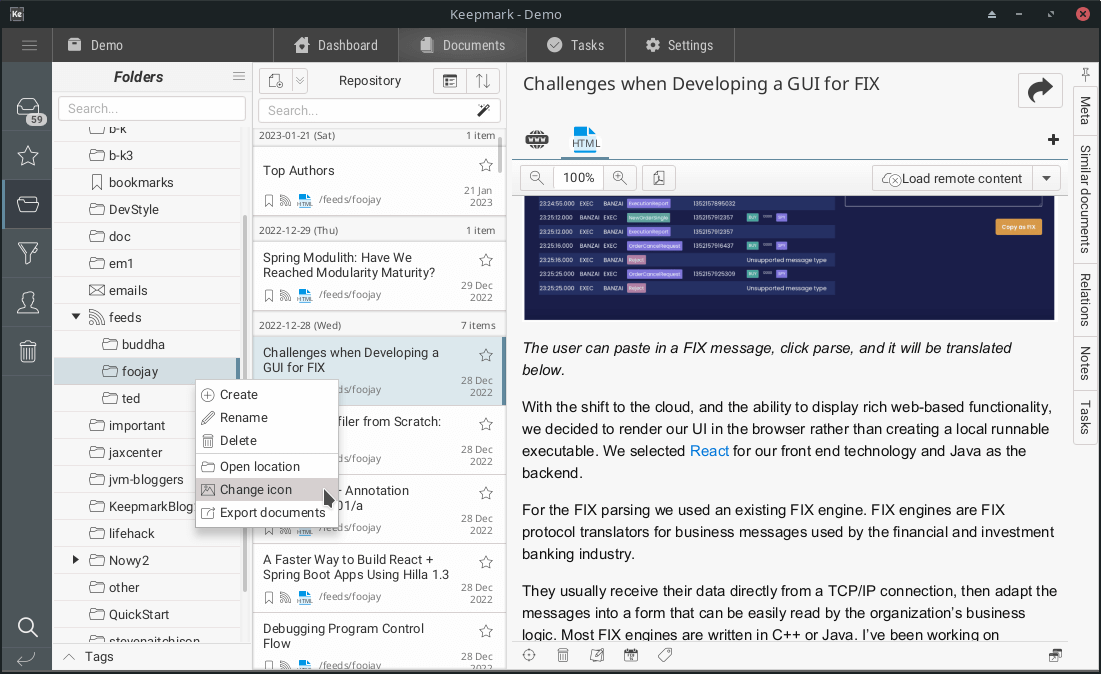This screenshot has width=1101, height=674.
Task: Zoom in the document viewer
Action: [620, 178]
